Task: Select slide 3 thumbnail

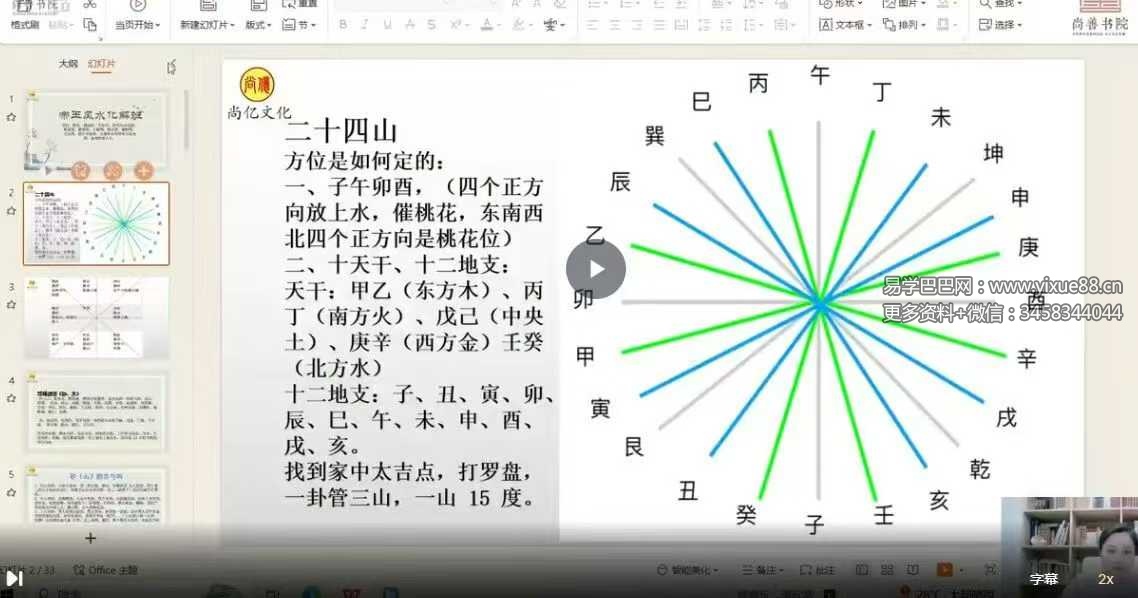Action: point(96,317)
